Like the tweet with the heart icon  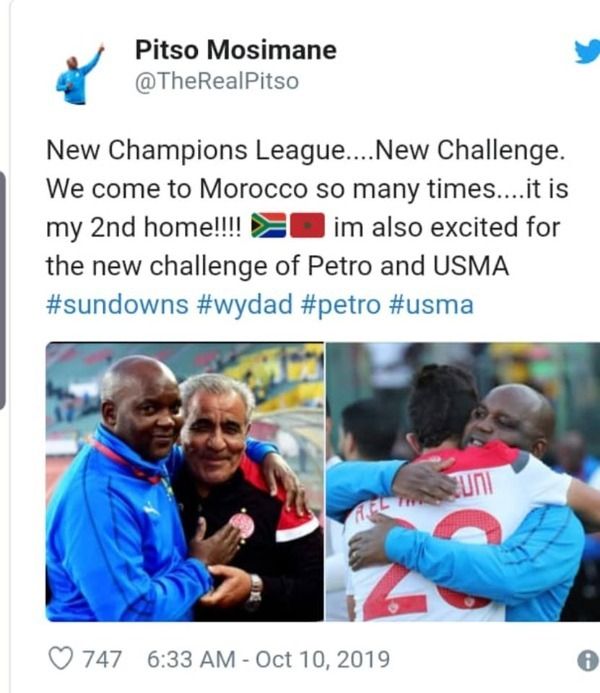[60, 659]
